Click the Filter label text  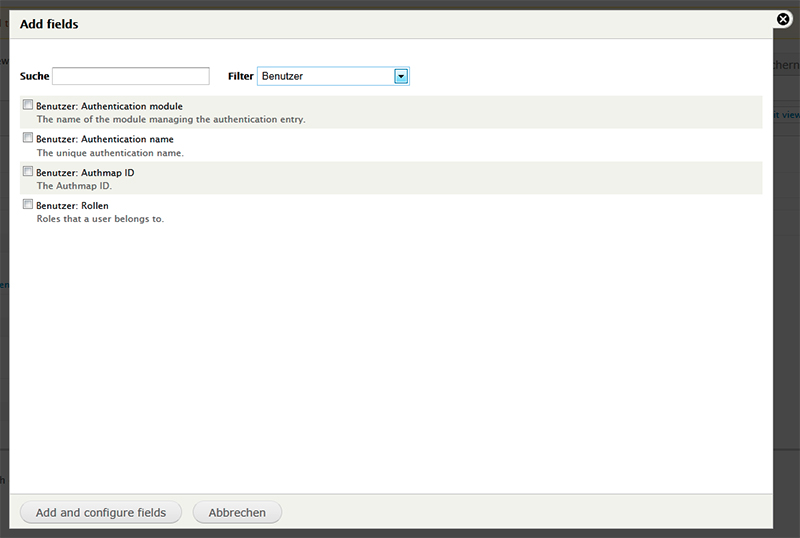(240, 76)
